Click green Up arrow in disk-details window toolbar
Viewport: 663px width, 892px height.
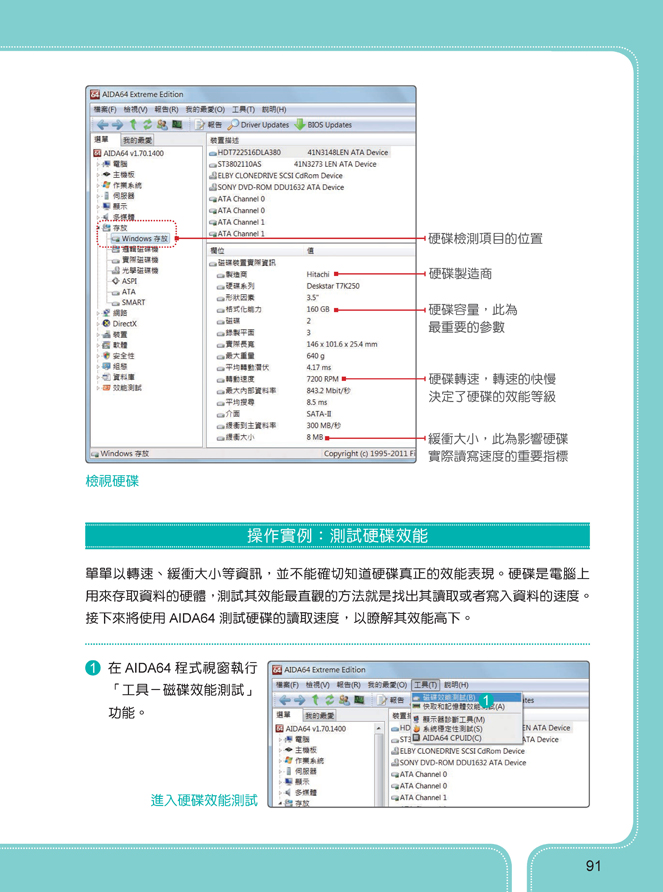pos(133,125)
